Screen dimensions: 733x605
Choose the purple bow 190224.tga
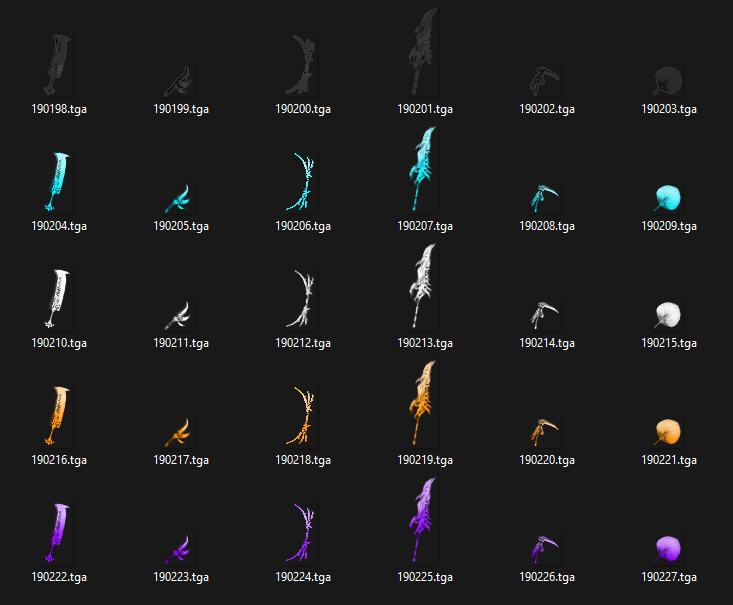(302, 533)
